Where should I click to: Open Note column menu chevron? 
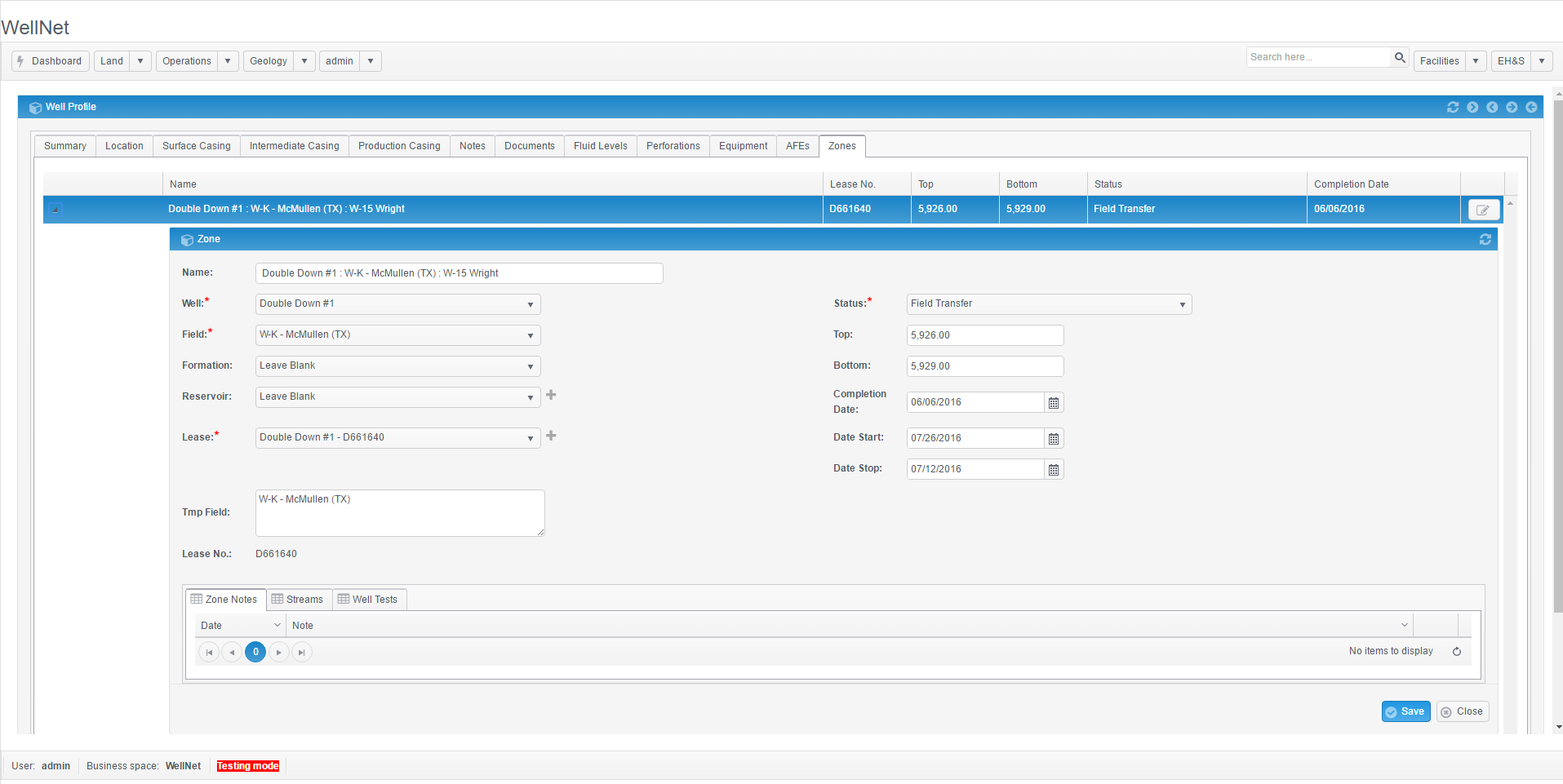point(1405,625)
